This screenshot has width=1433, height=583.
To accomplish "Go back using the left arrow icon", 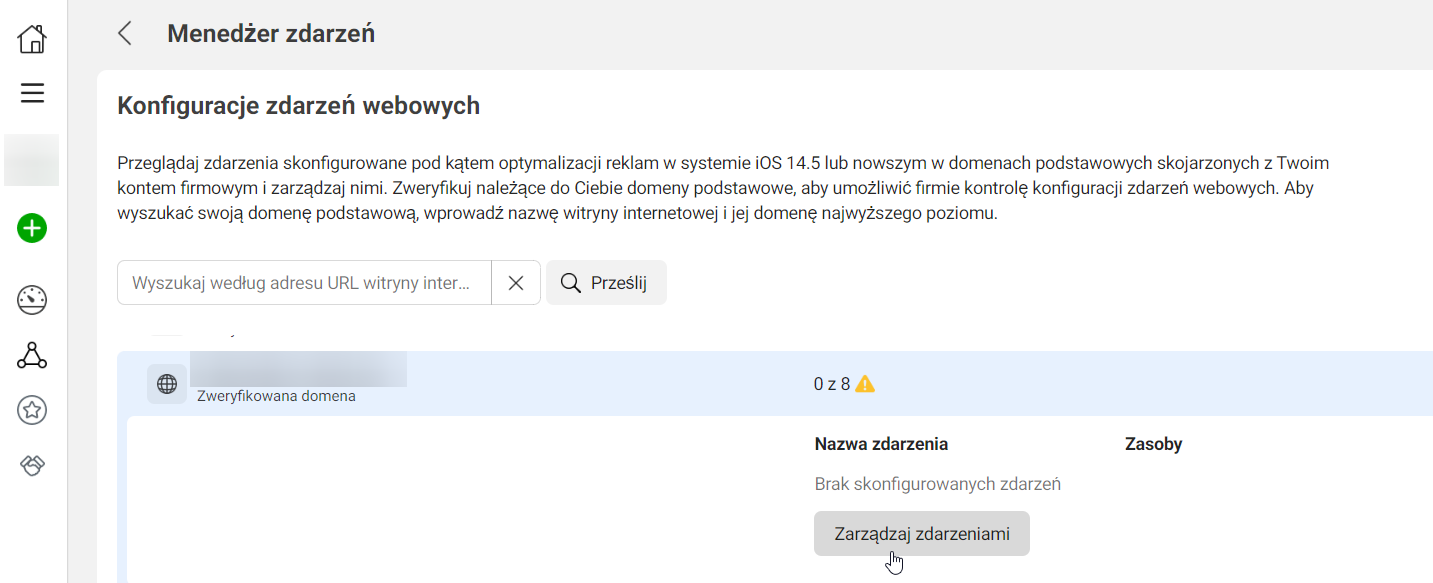I will tap(124, 33).
